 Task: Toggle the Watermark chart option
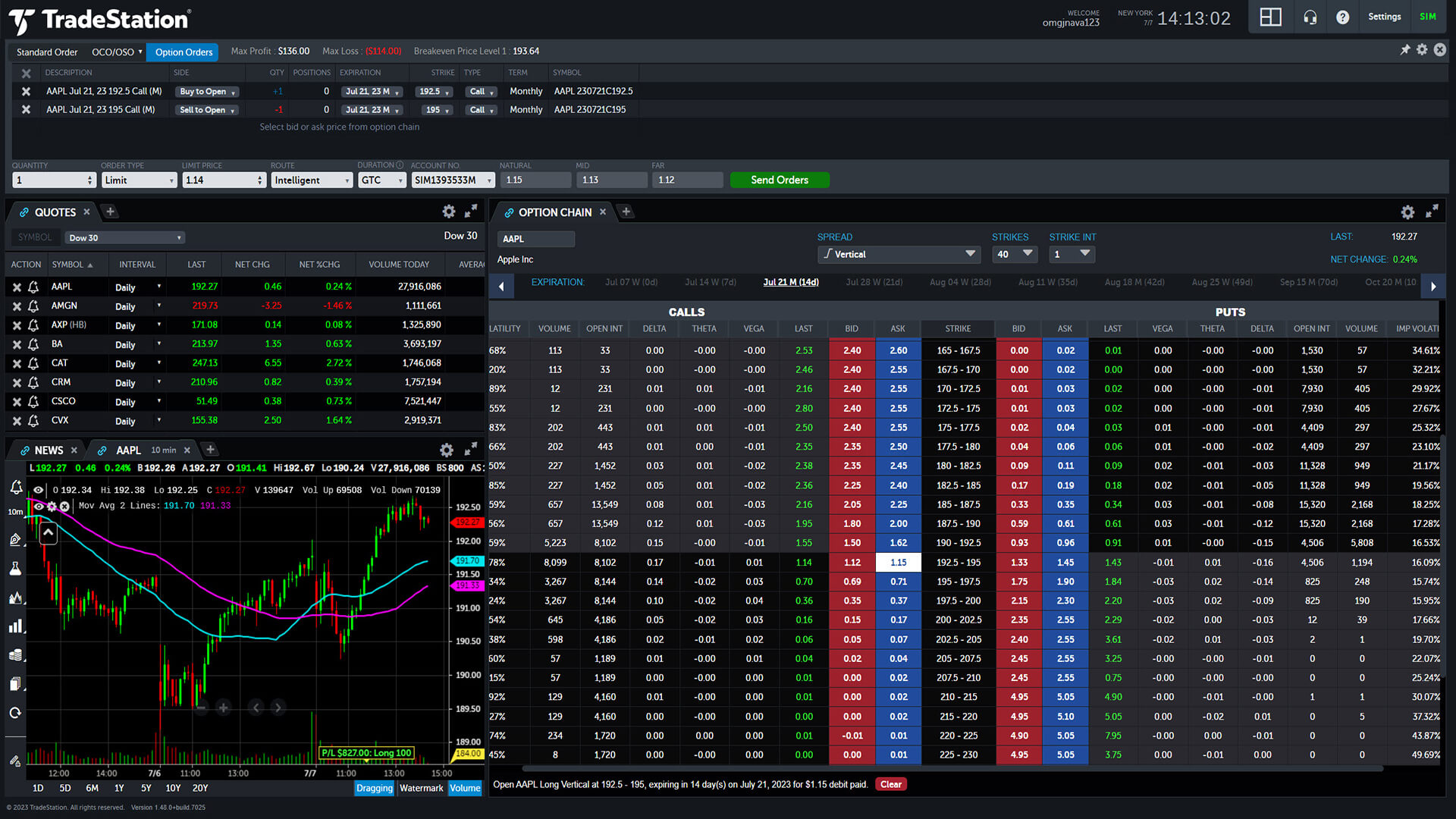click(x=421, y=788)
